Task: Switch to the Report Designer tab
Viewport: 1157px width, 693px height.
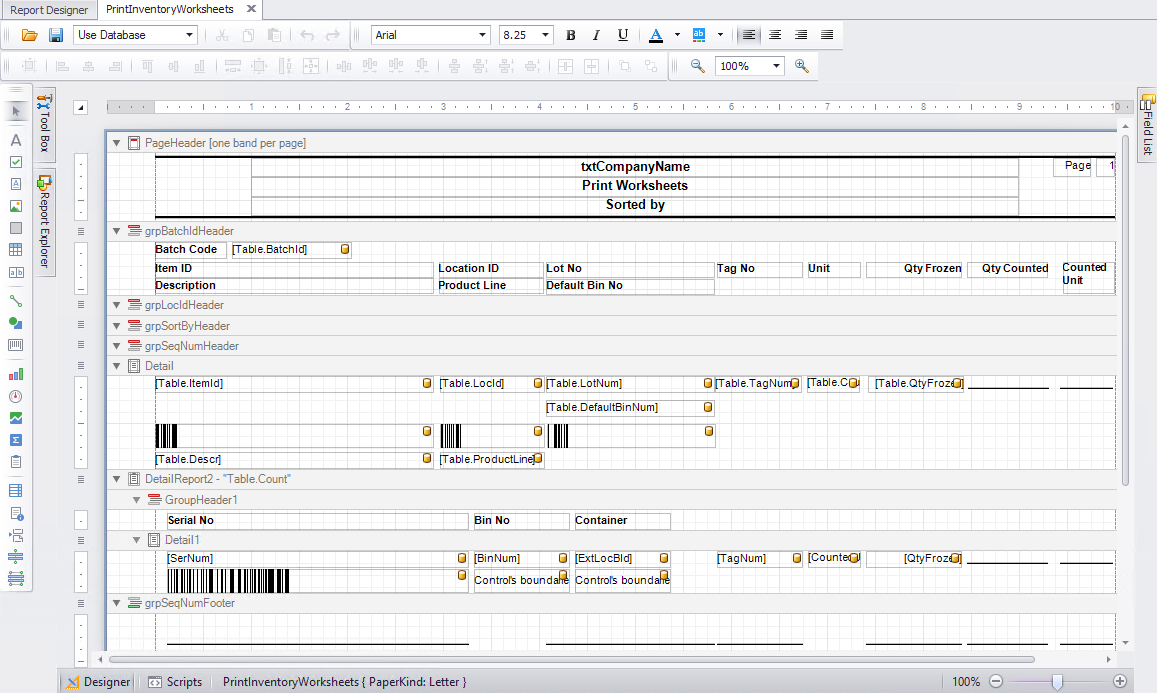Action: [x=49, y=9]
